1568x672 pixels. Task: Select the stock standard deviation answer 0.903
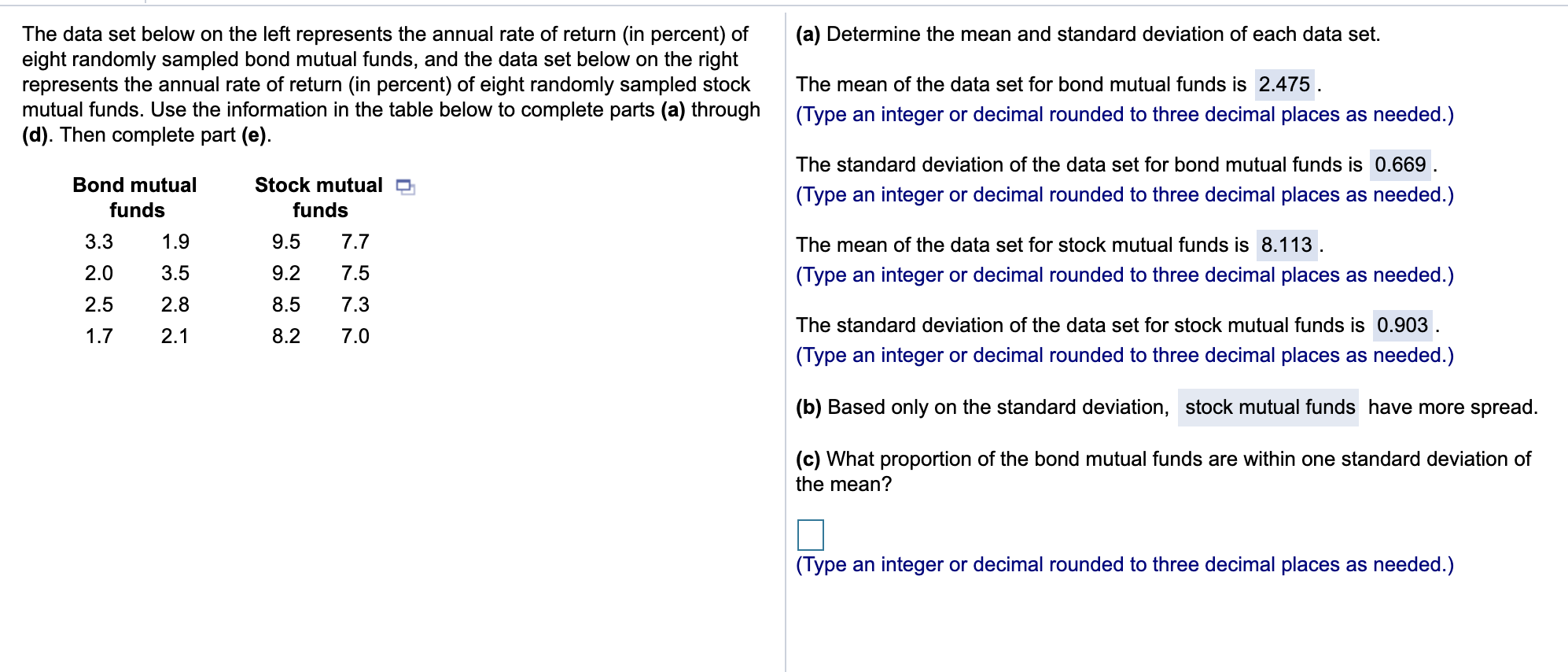click(1403, 325)
